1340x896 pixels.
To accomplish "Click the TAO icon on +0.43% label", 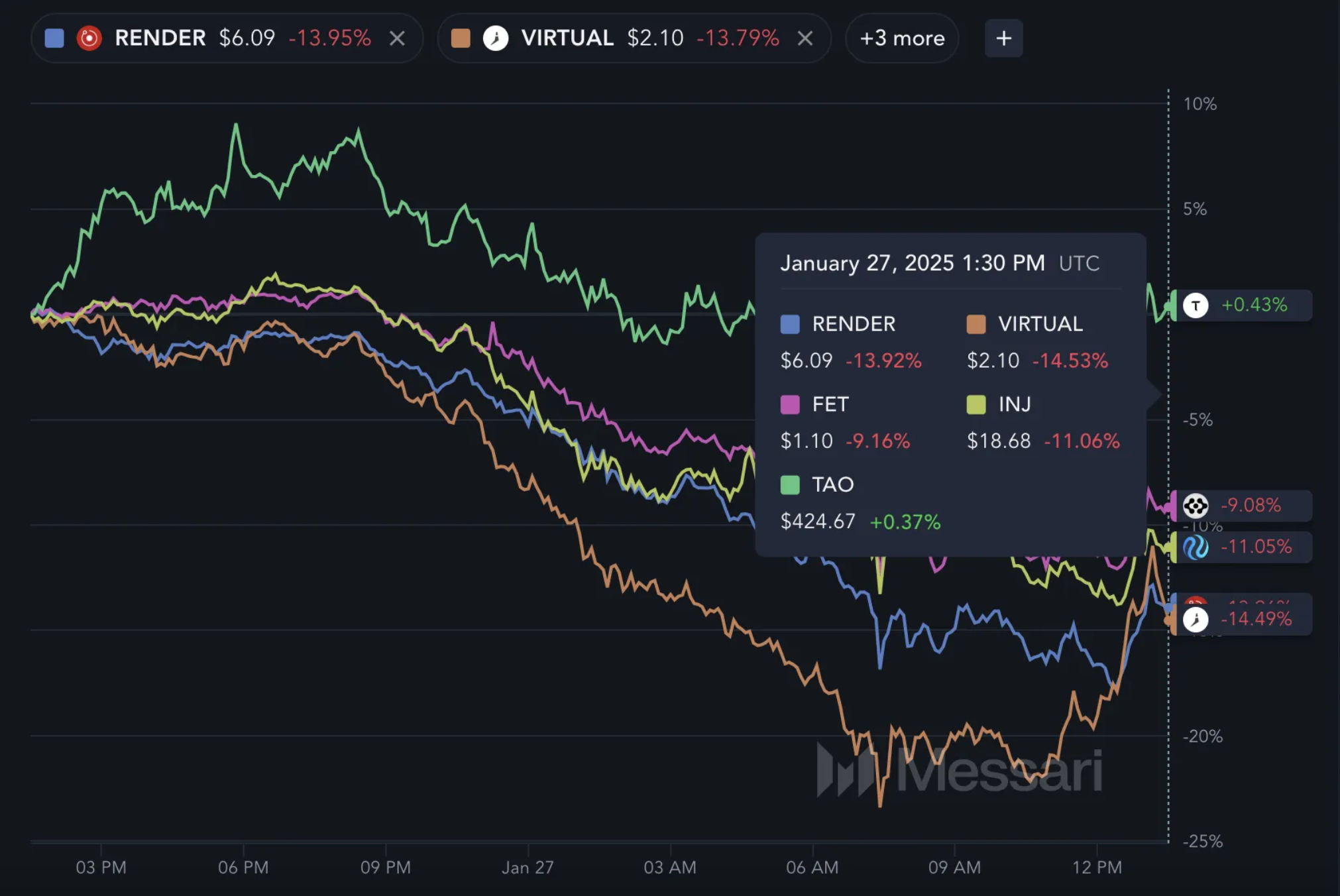I will pyautogui.click(x=1196, y=305).
